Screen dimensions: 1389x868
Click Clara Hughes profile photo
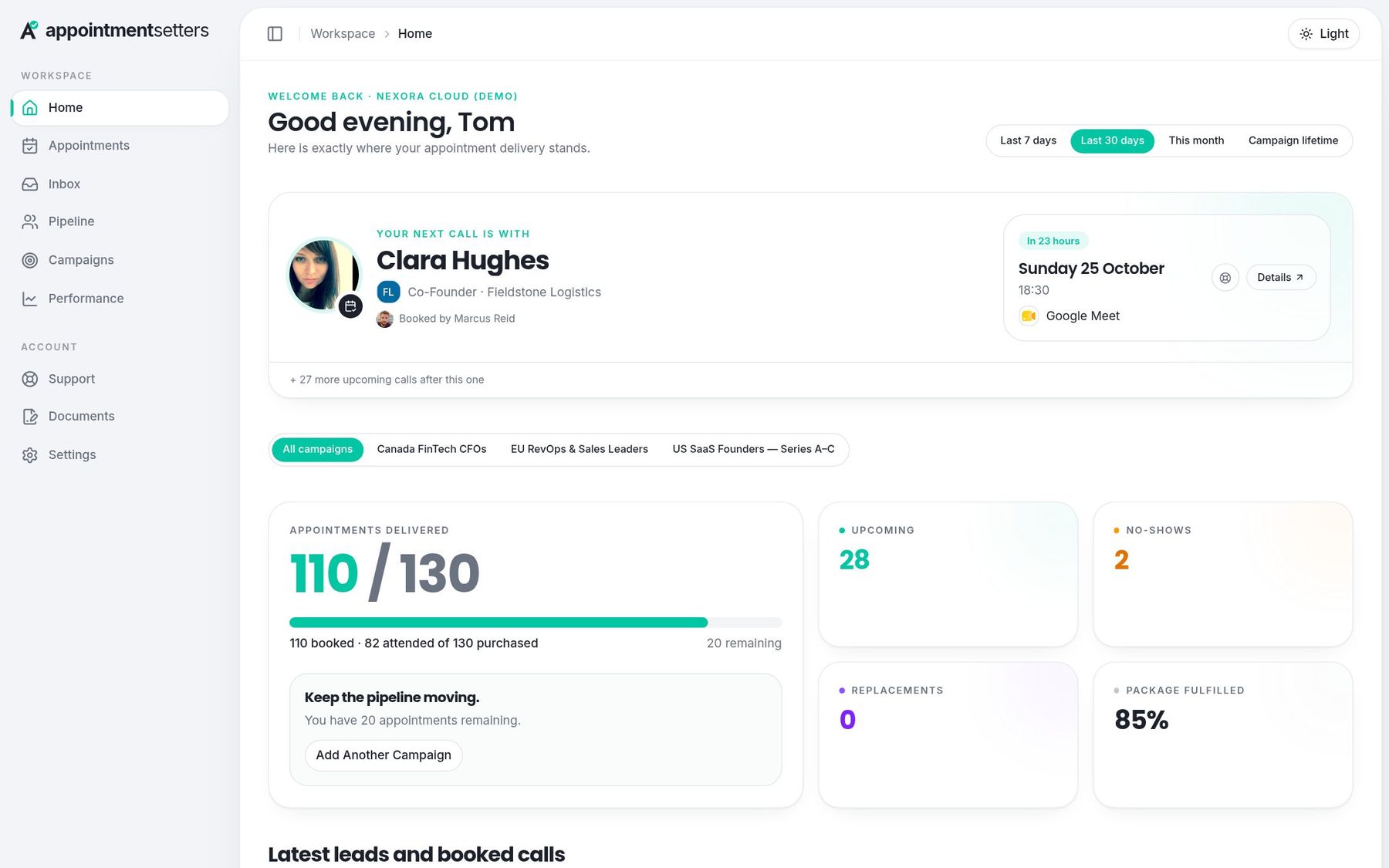tap(324, 275)
